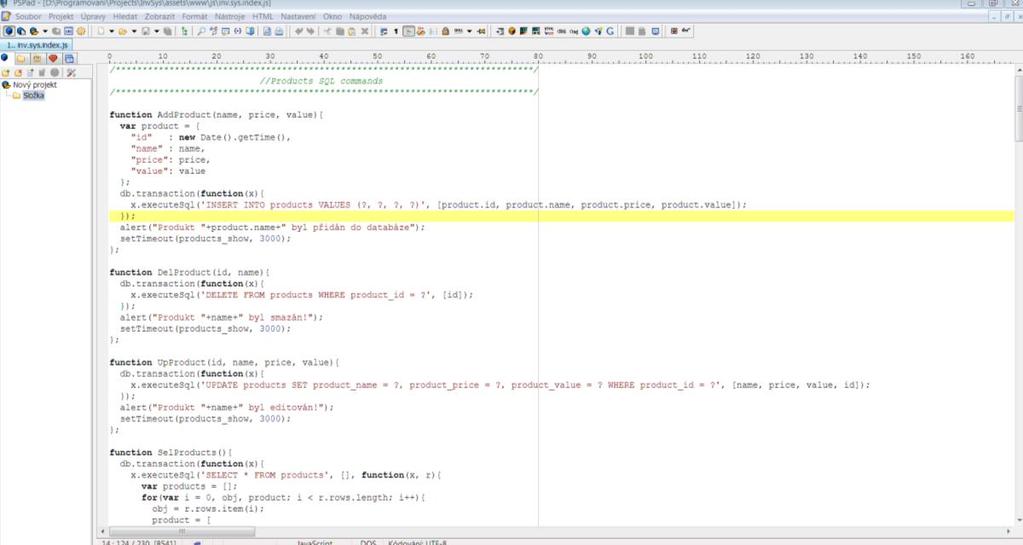Open the Zobrazit menu
This screenshot has height=545, width=1023.
pyautogui.click(x=160, y=16)
